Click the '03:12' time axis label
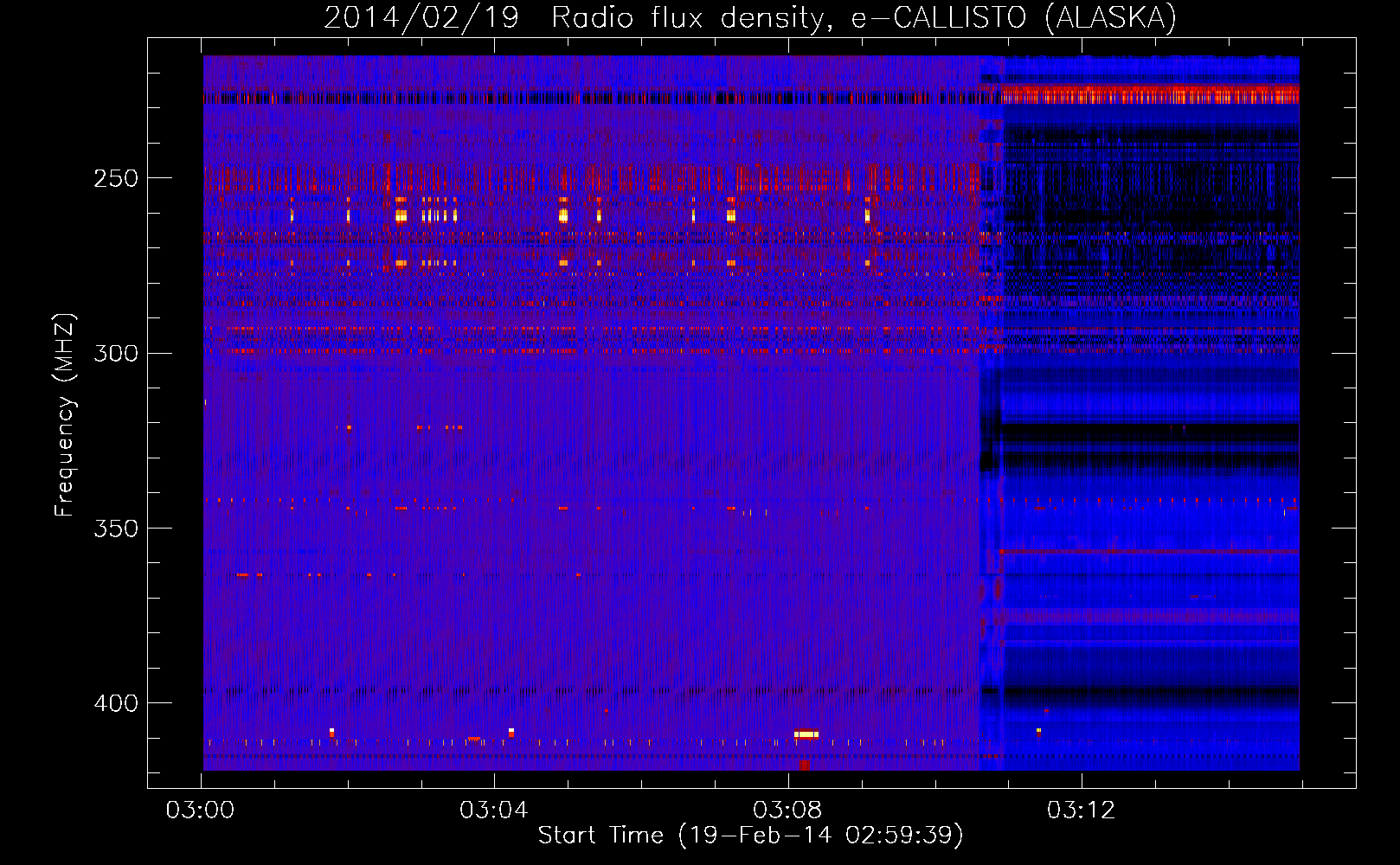The width and height of the screenshot is (1400, 865). click(x=1081, y=811)
